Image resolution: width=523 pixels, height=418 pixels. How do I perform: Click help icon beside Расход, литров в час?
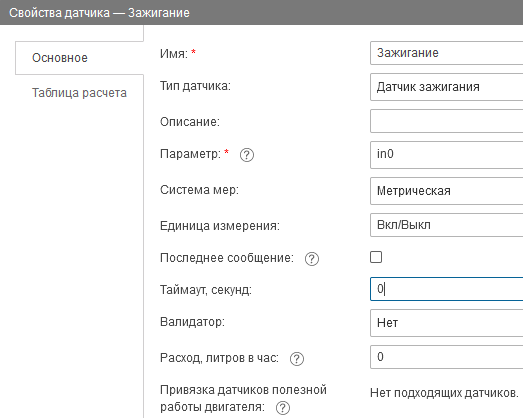[297, 359]
